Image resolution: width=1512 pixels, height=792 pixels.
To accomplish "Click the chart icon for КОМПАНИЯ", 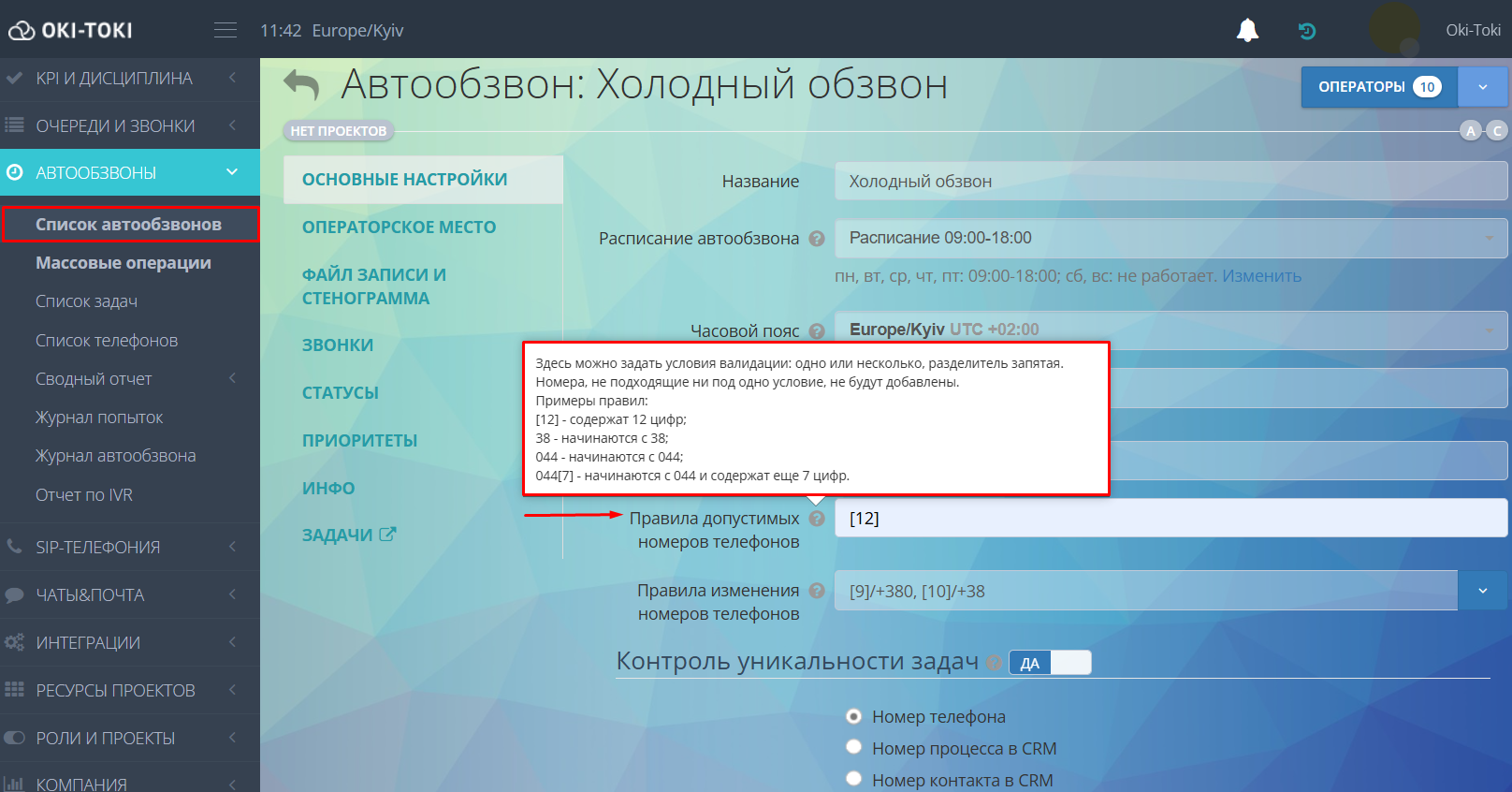I will click(14, 785).
